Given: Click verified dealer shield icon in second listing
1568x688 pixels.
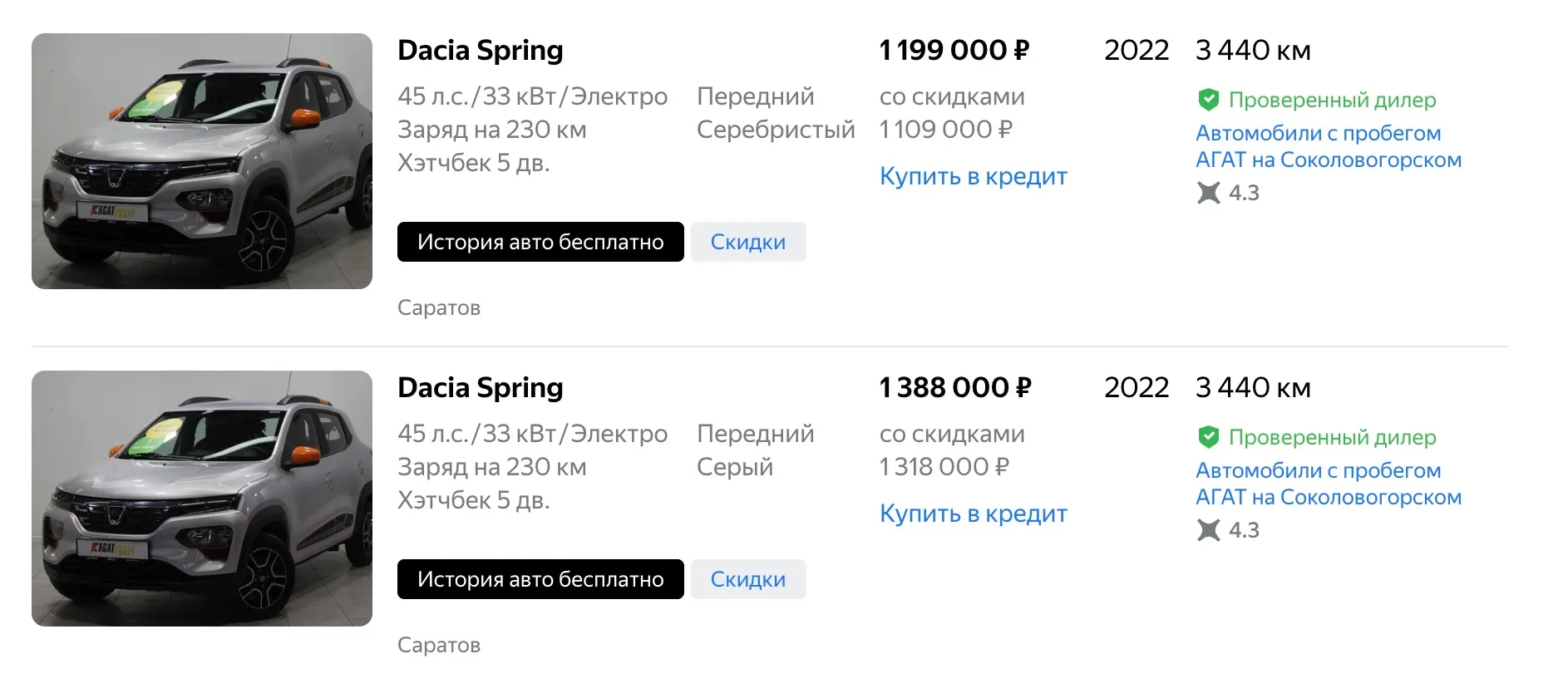Looking at the screenshot, I should point(1208,437).
